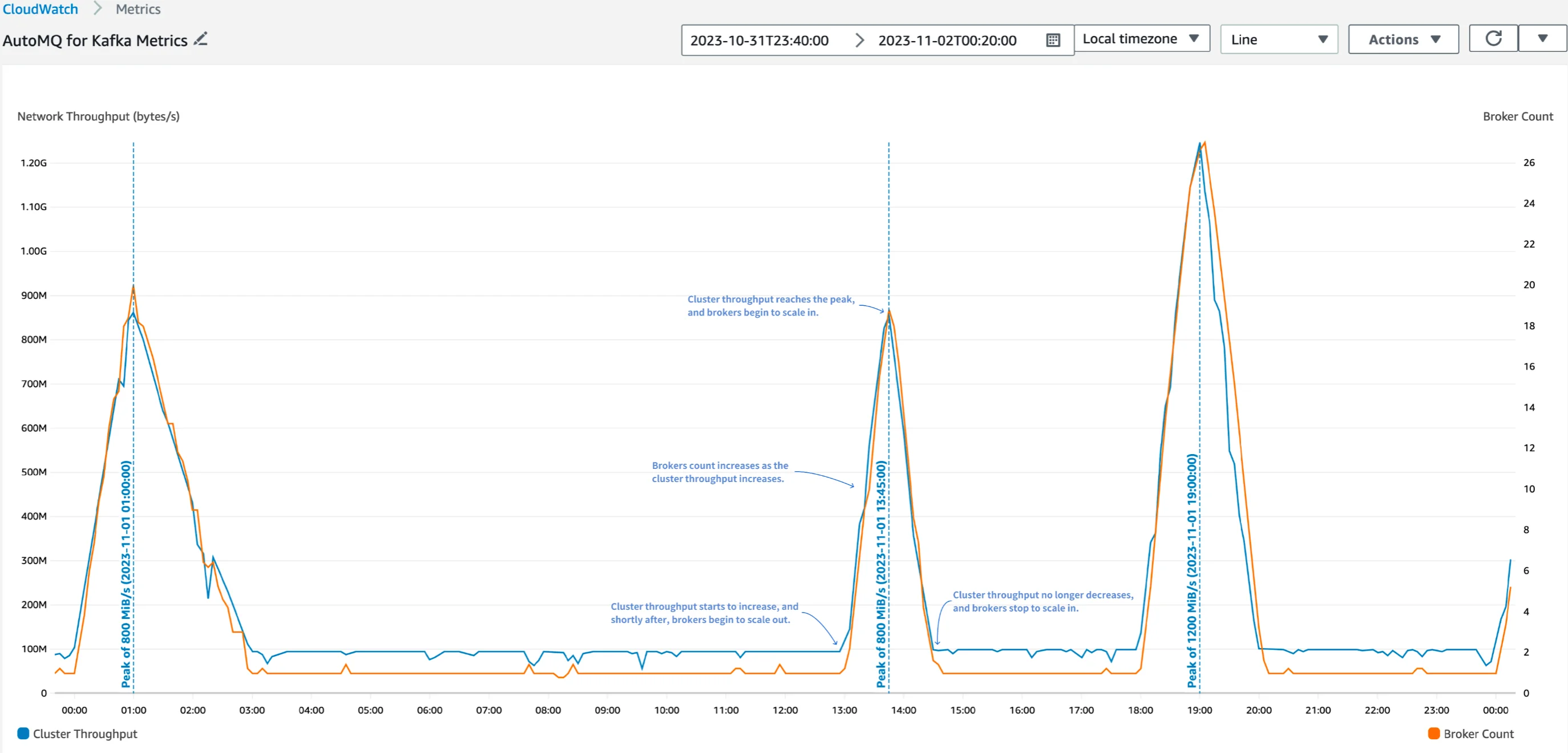Expand the refresh options arrow dropdown
Image resolution: width=1568 pixels, height=753 pixels.
[x=1542, y=39]
